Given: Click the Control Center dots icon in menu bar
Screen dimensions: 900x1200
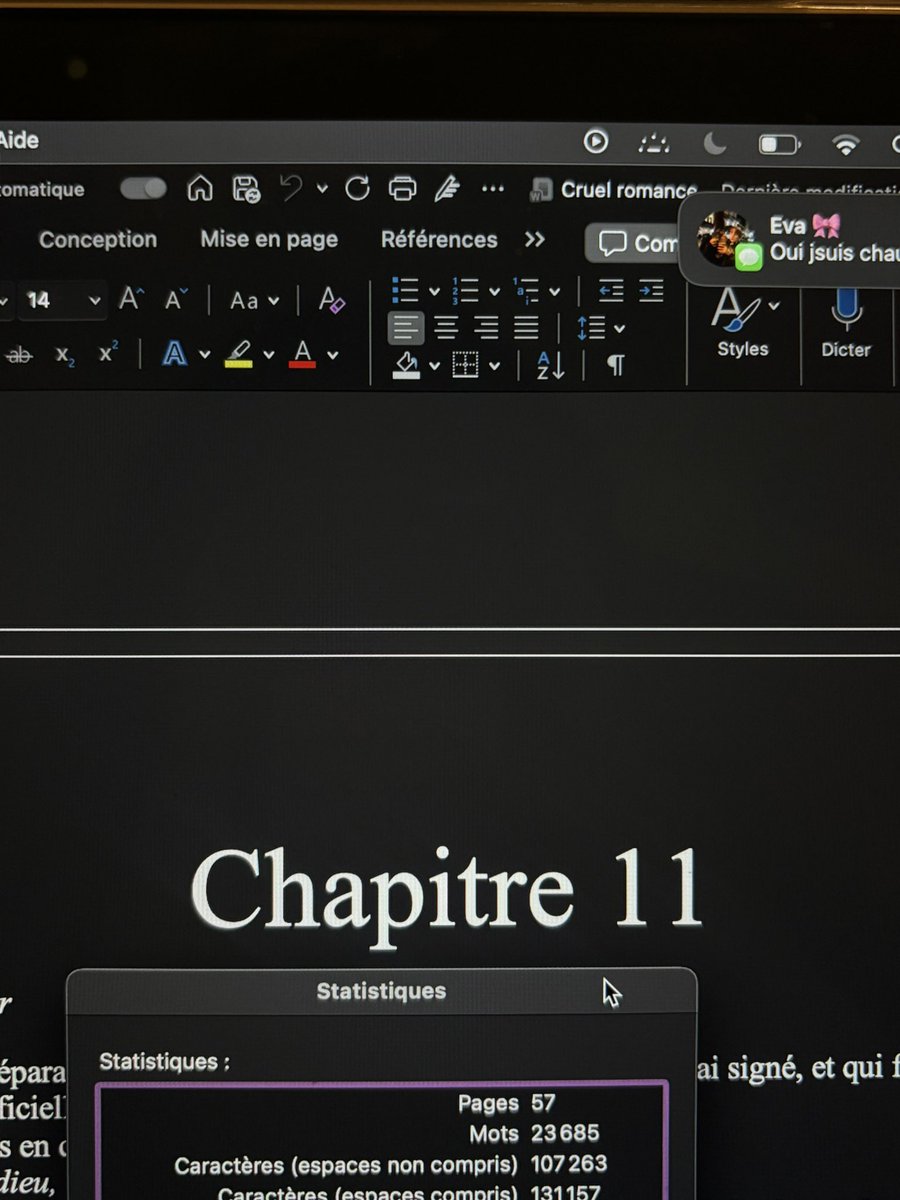Looking at the screenshot, I should tap(653, 144).
